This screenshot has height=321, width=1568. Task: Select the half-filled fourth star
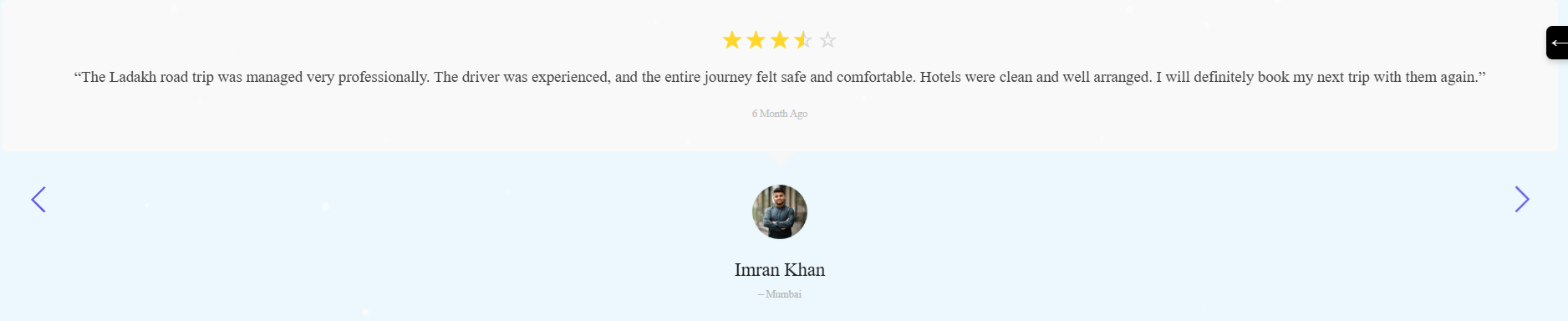pos(803,39)
